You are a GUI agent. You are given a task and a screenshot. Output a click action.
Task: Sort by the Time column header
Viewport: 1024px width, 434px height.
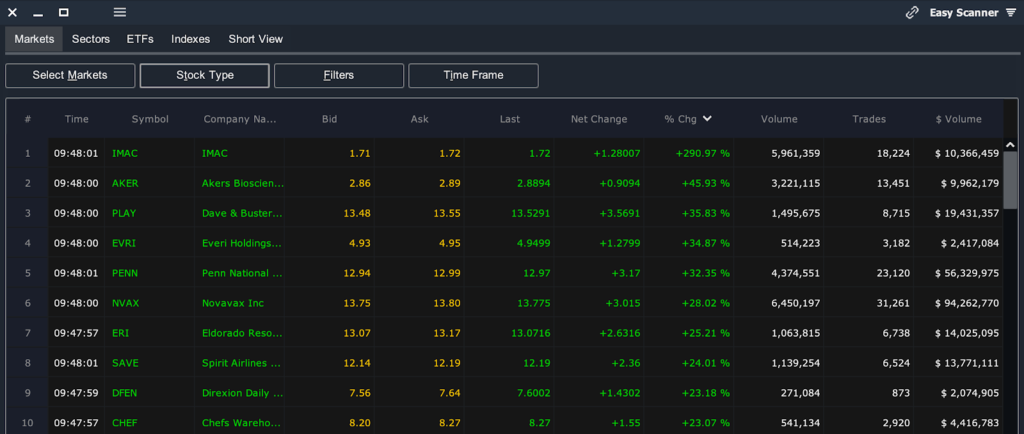(x=76, y=119)
